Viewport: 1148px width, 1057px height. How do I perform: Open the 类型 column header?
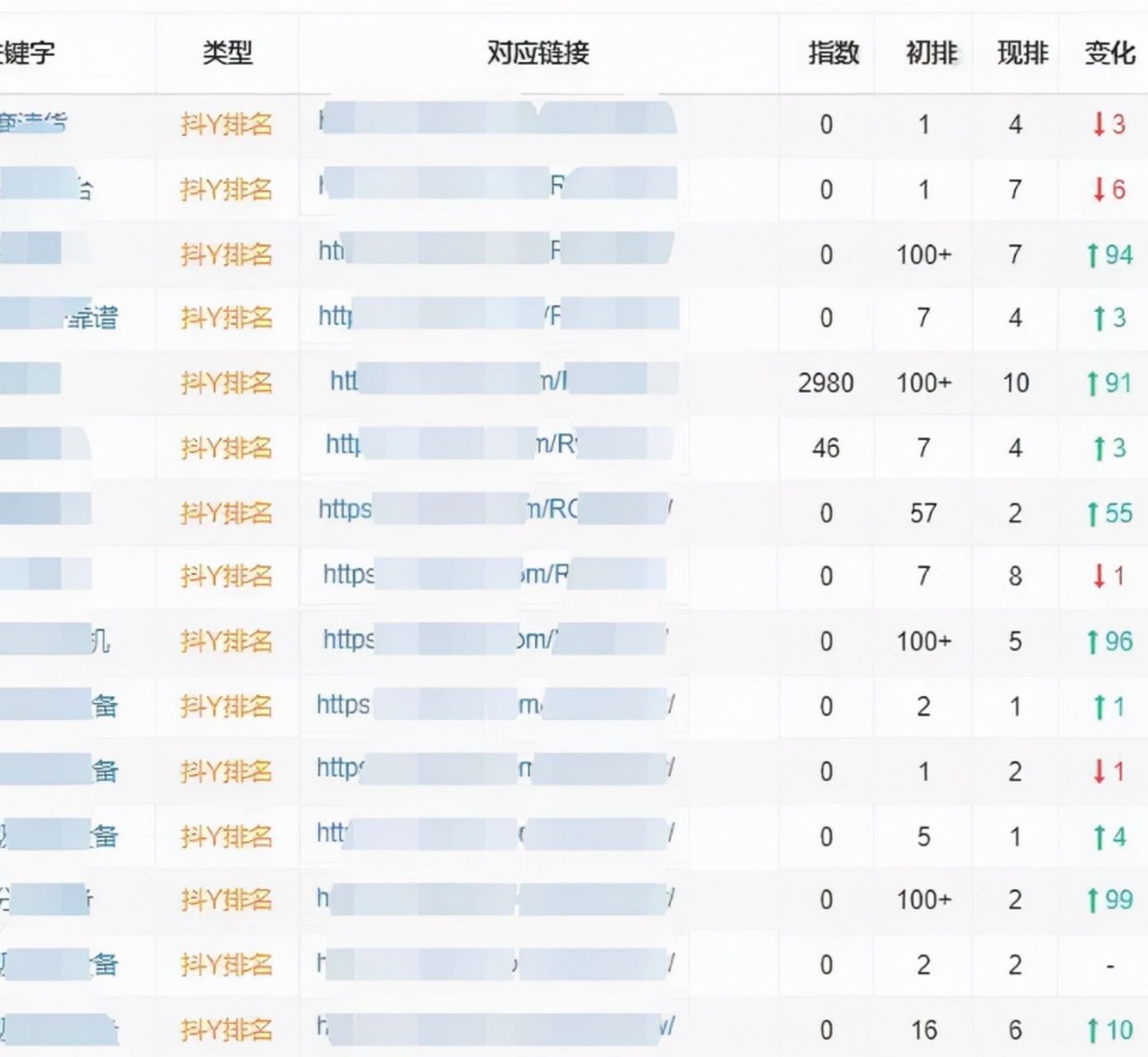click(225, 53)
